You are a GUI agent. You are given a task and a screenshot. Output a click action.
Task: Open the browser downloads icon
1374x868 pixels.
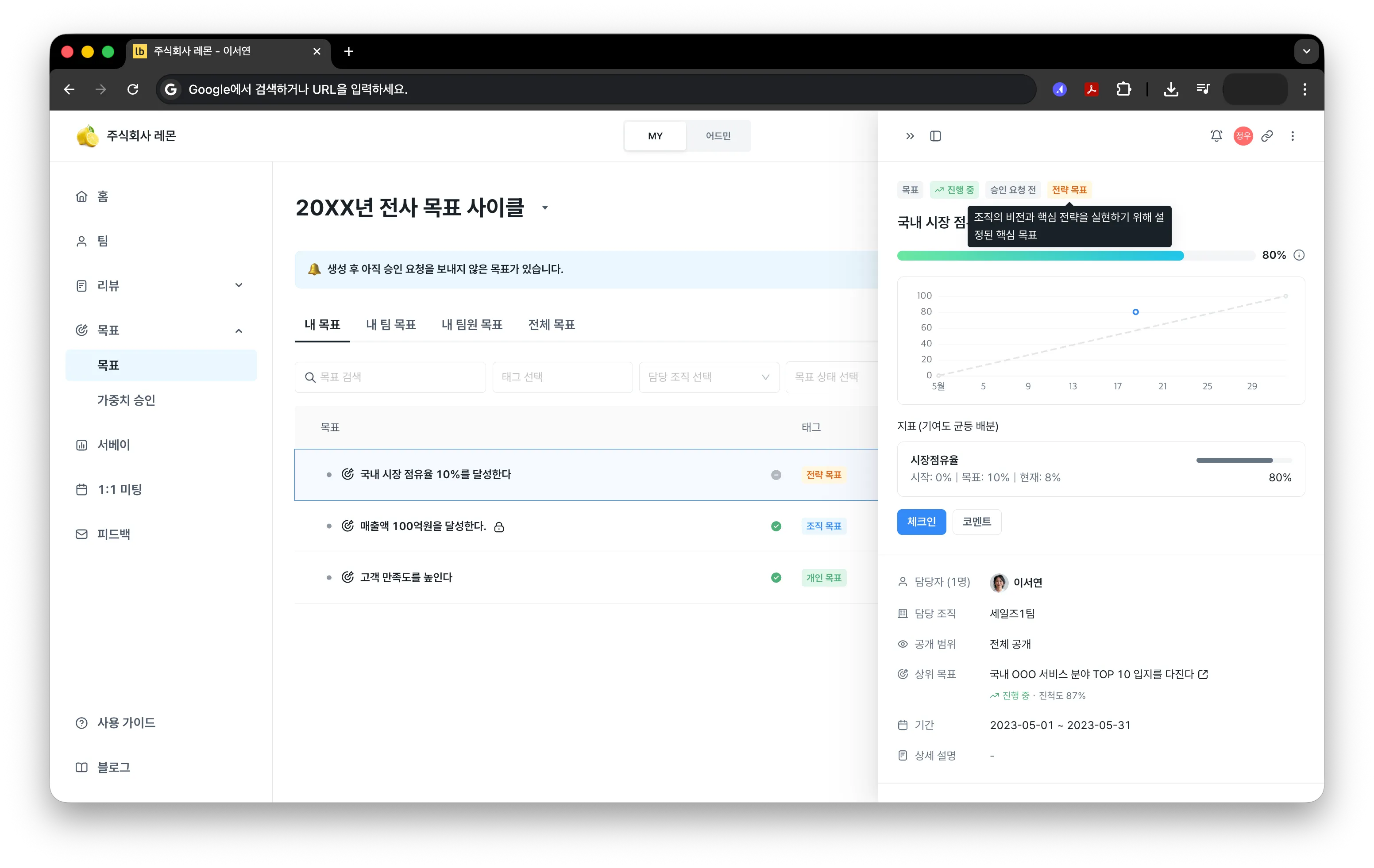tap(1171, 89)
